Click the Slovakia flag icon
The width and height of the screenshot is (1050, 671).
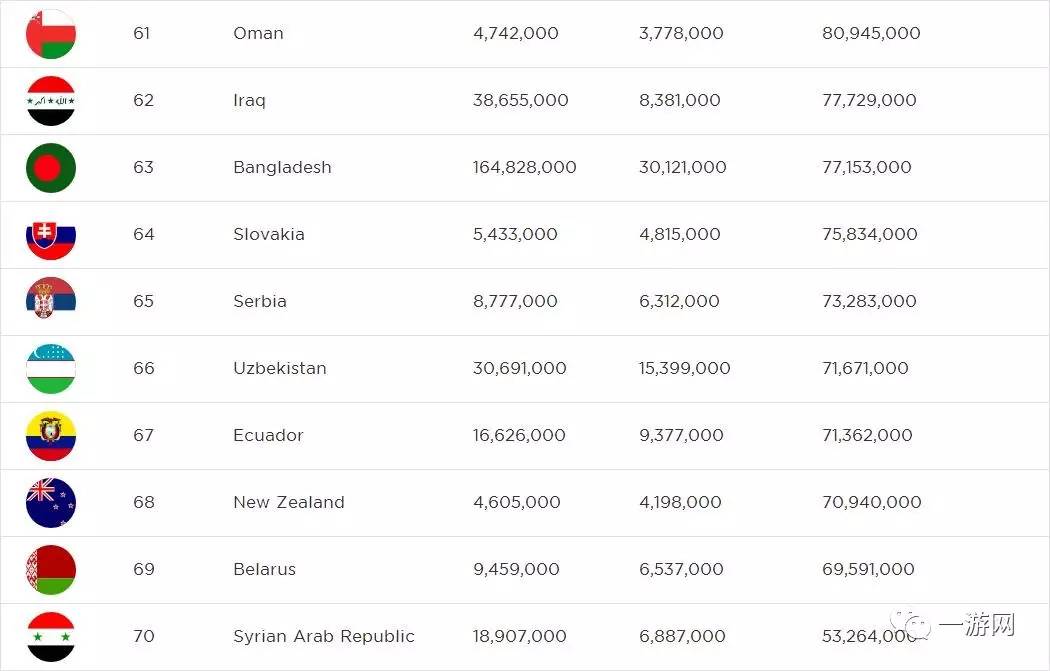click(x=51, y=235)
